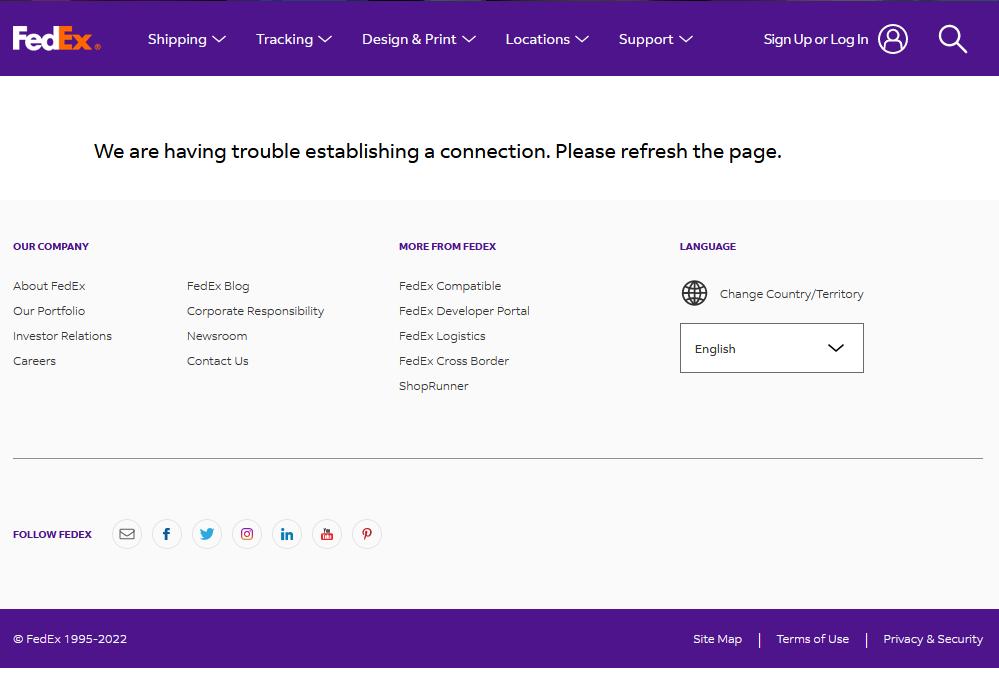
Task: Open the ShopRunner link
Action: (434, 385)
